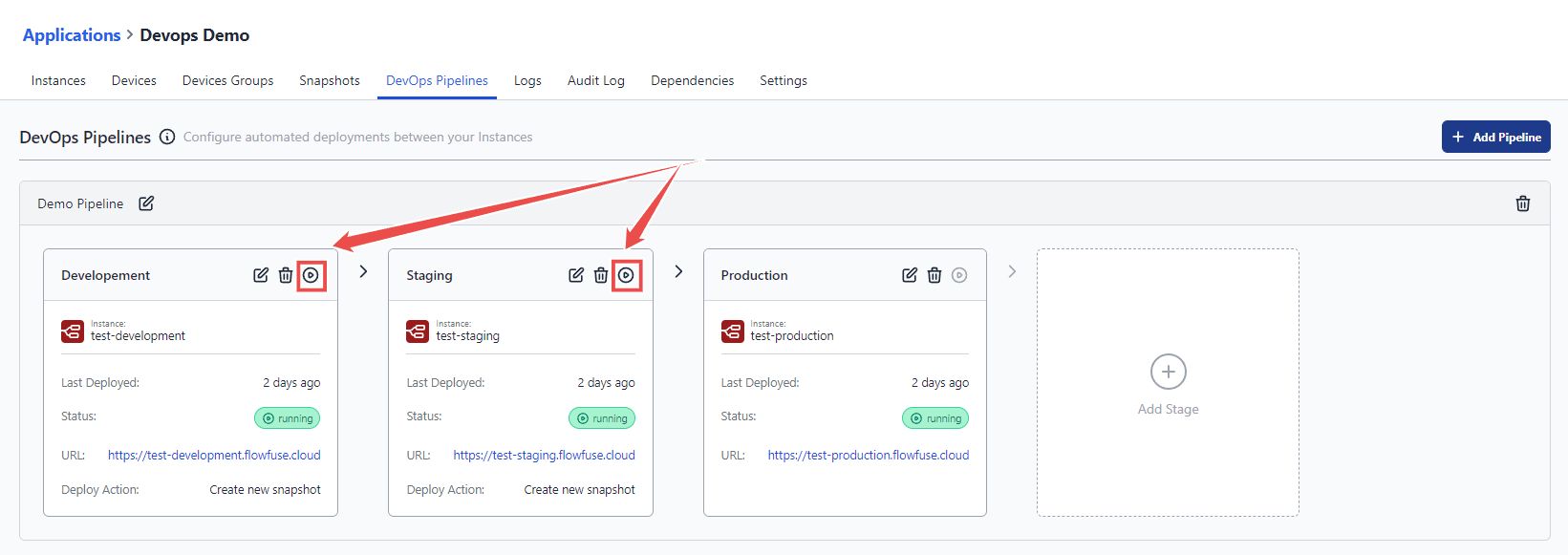This screenshot has width=1568, height=555.
Task: Click the chevron between Developement and Staging
Action: tap(363, 271)
